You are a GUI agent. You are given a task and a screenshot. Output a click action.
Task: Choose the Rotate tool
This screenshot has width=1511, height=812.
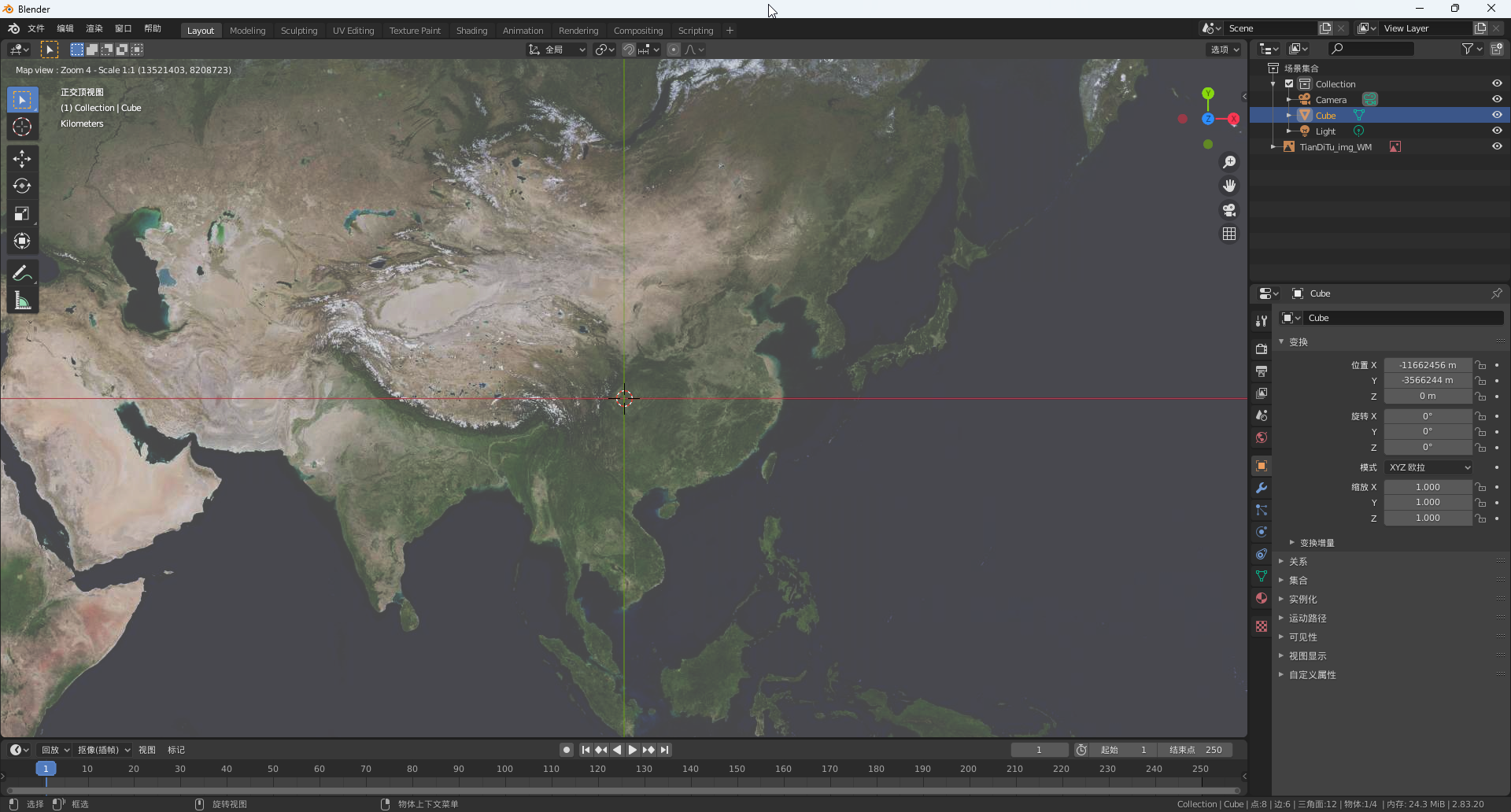22,186
